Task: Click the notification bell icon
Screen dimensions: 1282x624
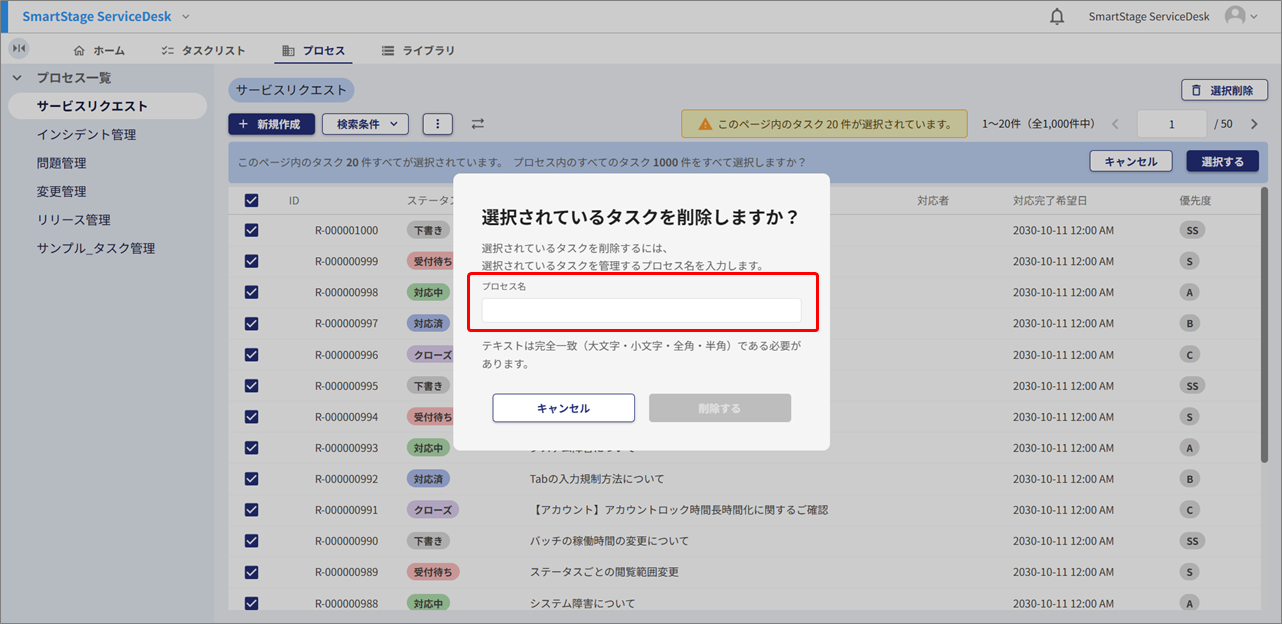Action: [x=1057, y=17]
